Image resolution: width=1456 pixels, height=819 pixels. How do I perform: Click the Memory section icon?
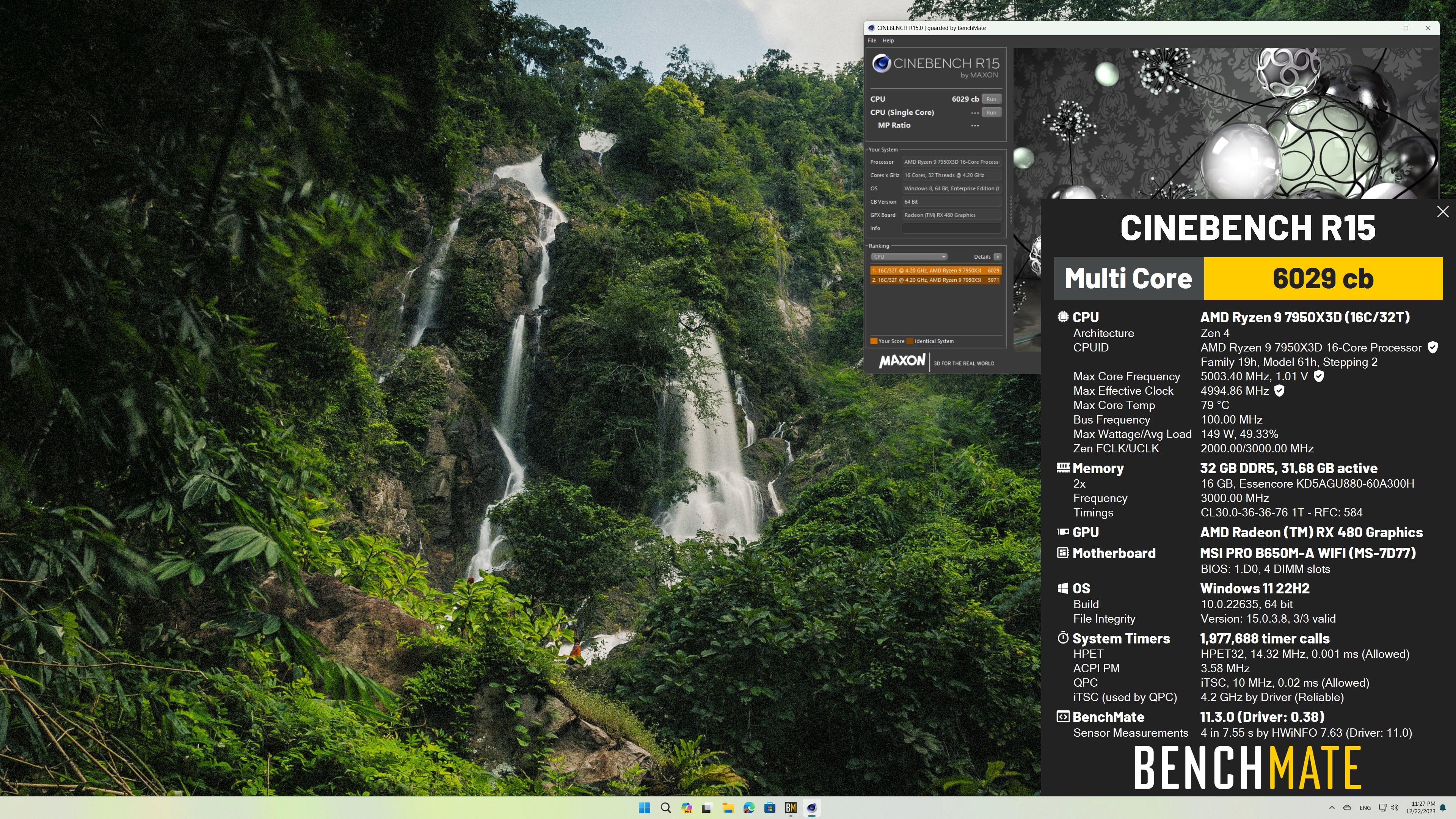[1063, 468]
